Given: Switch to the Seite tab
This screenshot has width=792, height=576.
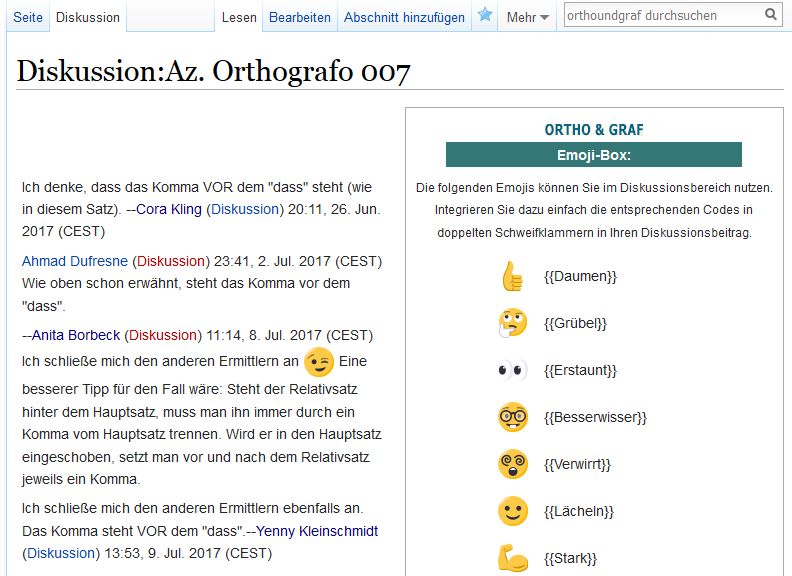Looking at the screenshot, I should 28,17.
